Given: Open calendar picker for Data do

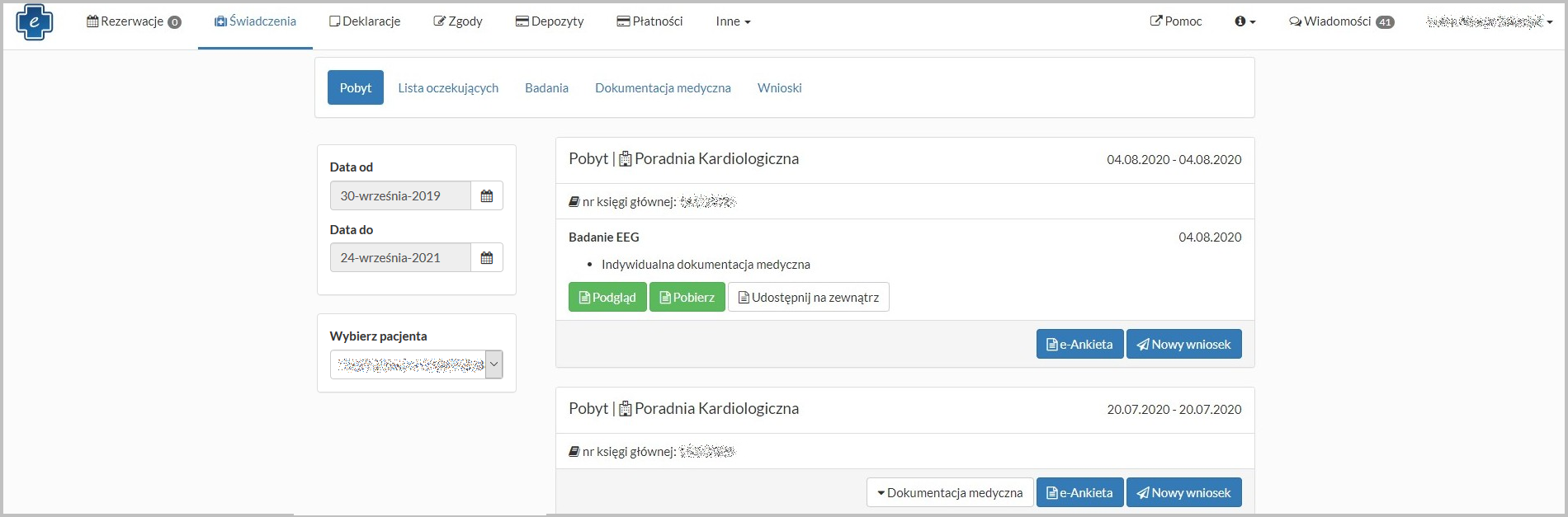Looking at the screenshot, I should pyautogui.click(x=486, y=258).
